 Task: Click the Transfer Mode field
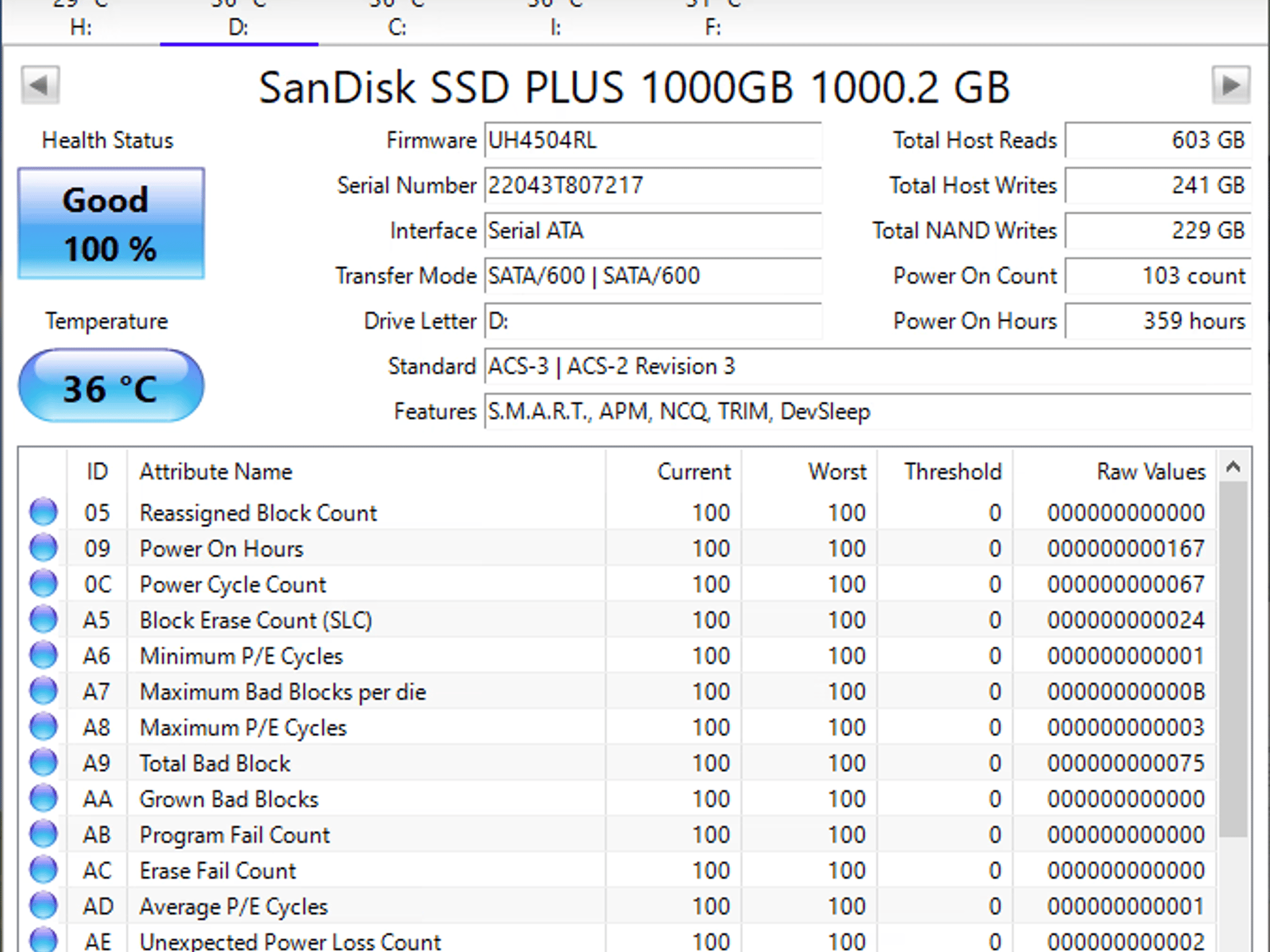coord(653,276)
